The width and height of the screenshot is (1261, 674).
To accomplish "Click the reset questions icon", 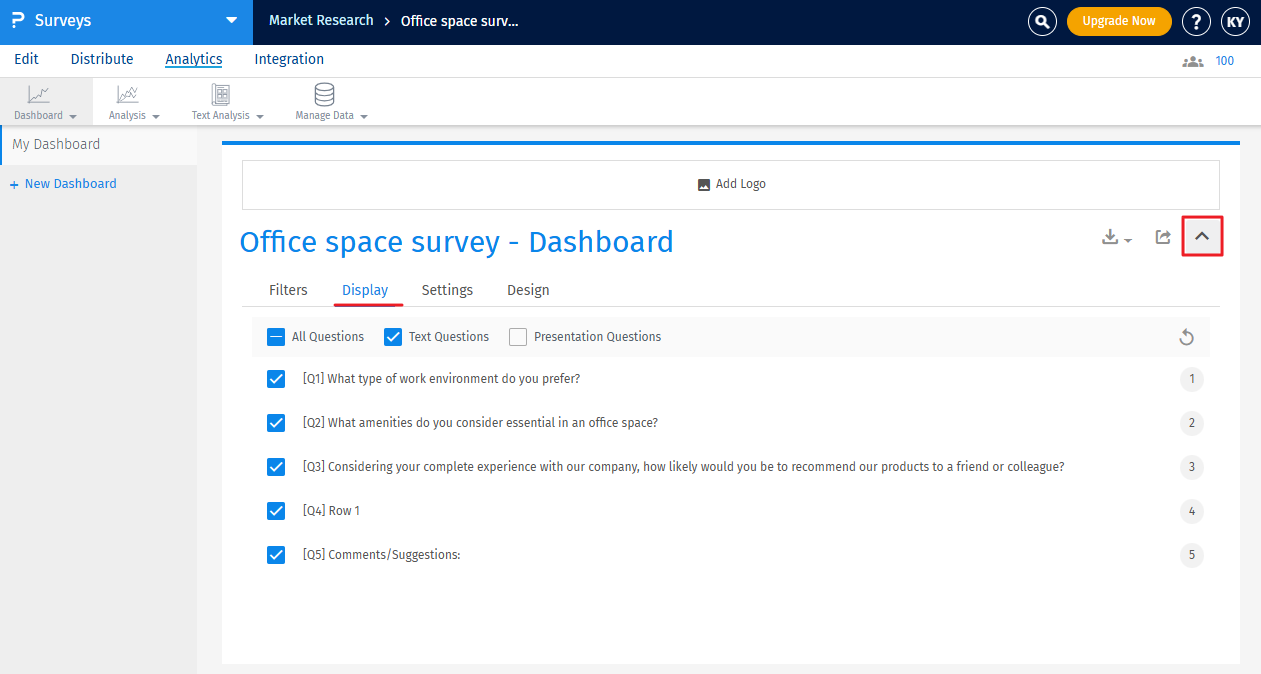I will (1186, 337).
